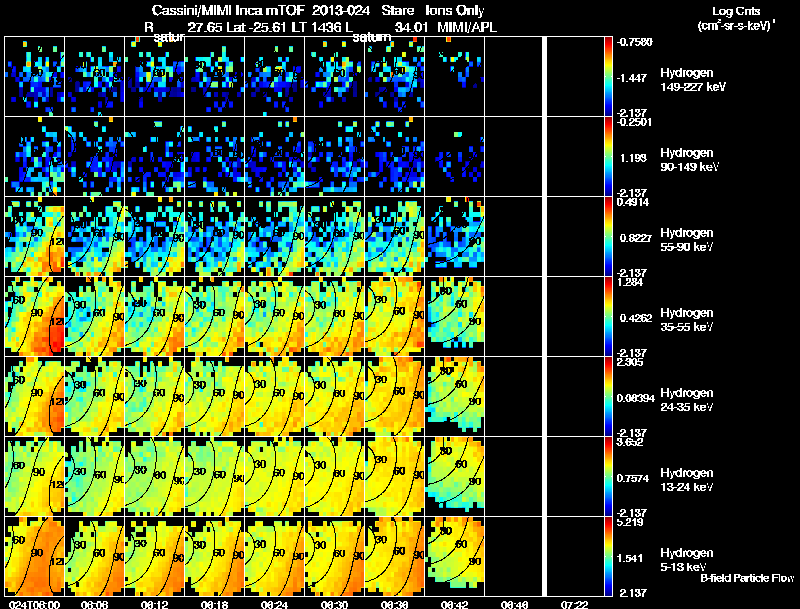Image resolution: width=800 pixels, height=609 pixels.
Task: Open the Hydrogen 55-90 keV panel at 06:18
Action: click(214, 236)
